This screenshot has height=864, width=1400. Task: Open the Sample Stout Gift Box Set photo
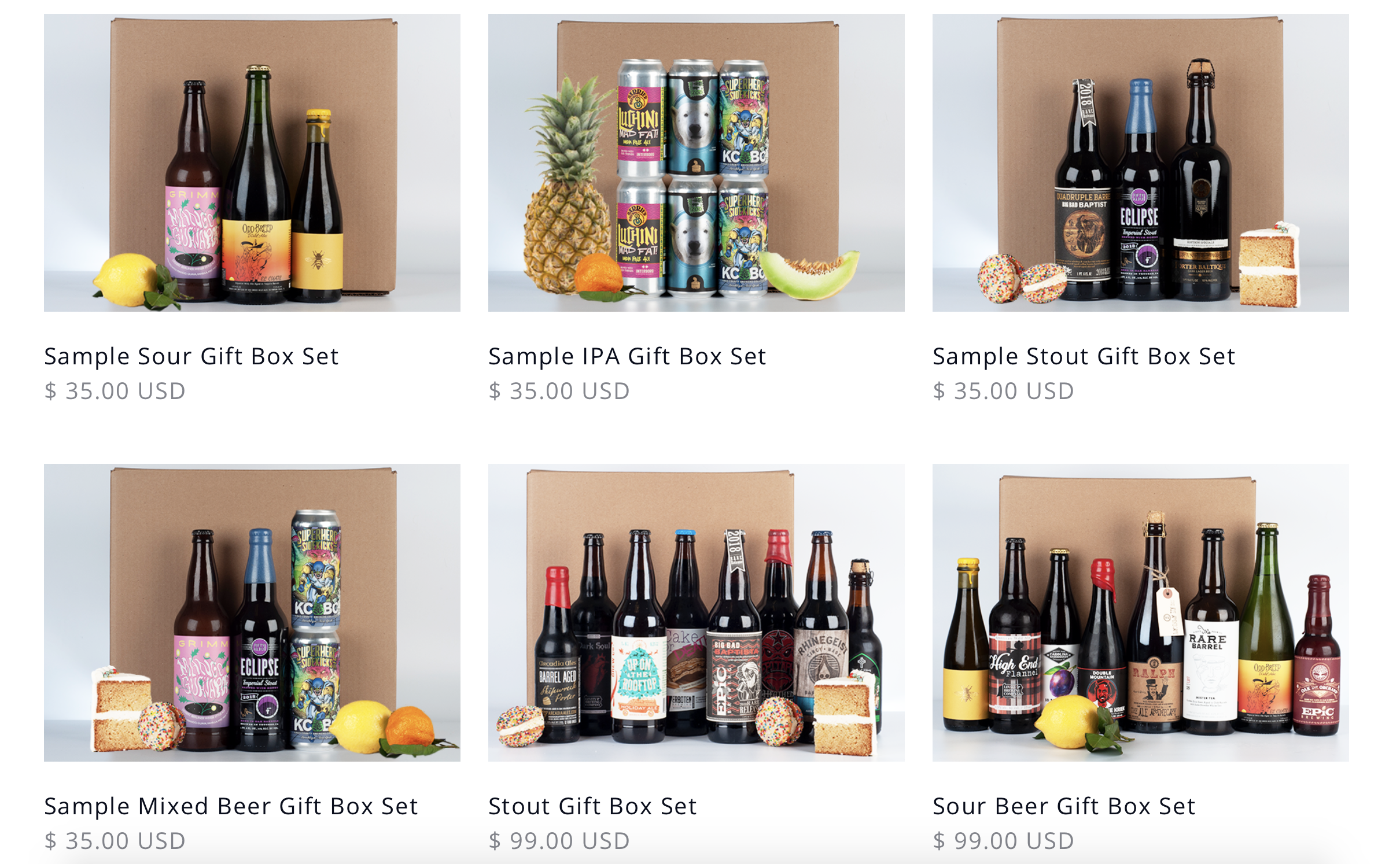1141,163
